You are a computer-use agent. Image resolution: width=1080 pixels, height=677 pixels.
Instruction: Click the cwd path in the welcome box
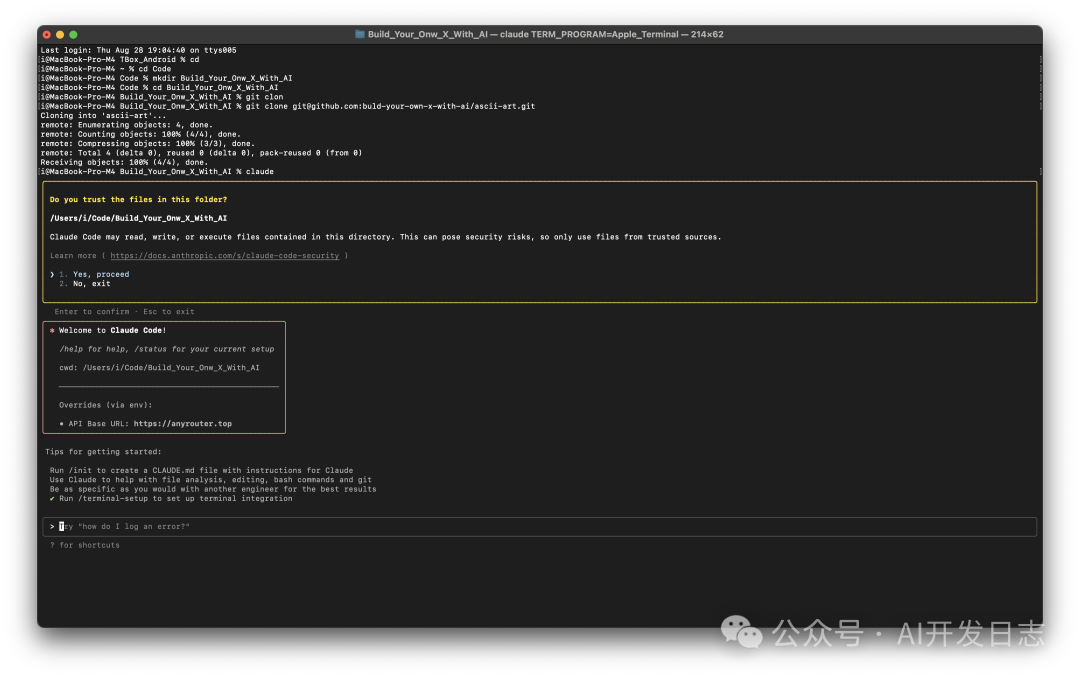(159, 368)
